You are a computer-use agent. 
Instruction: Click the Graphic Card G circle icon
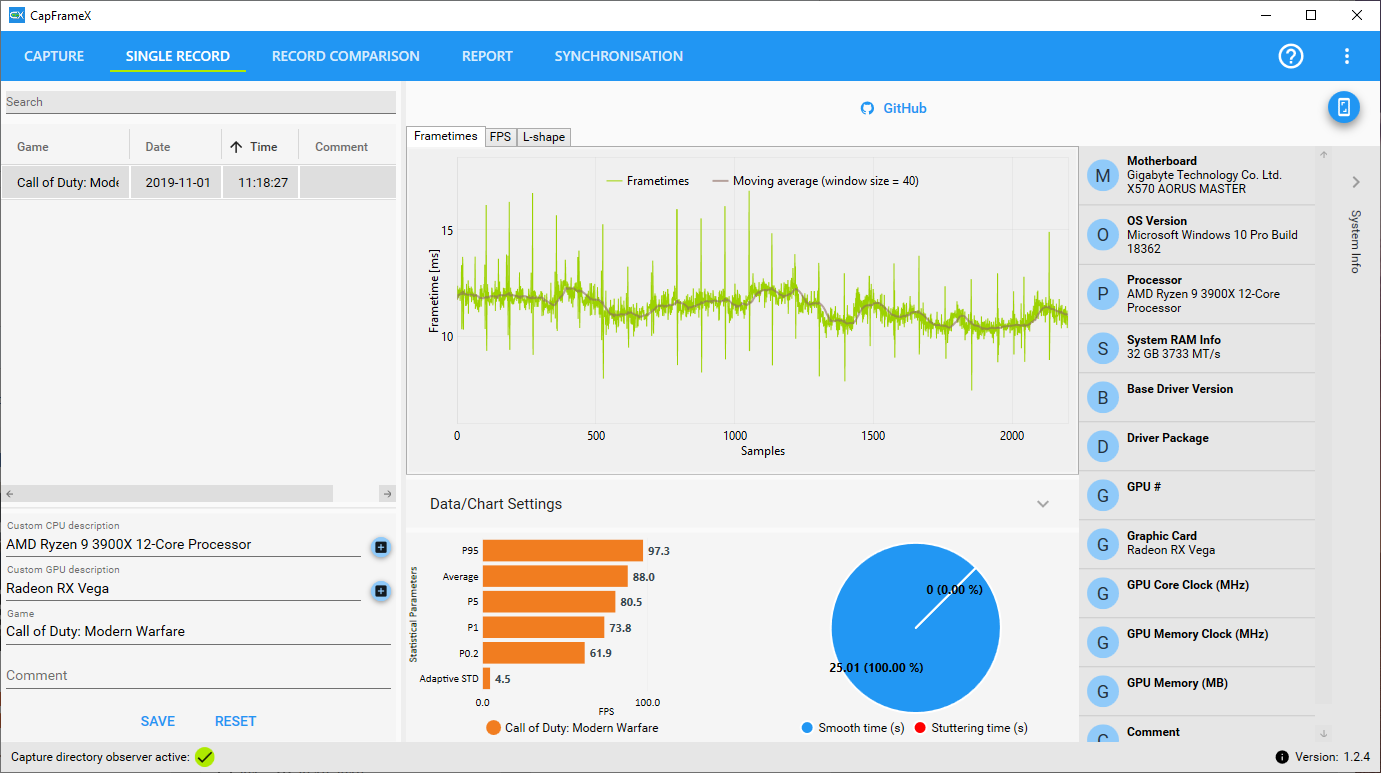coord(1103,544)
